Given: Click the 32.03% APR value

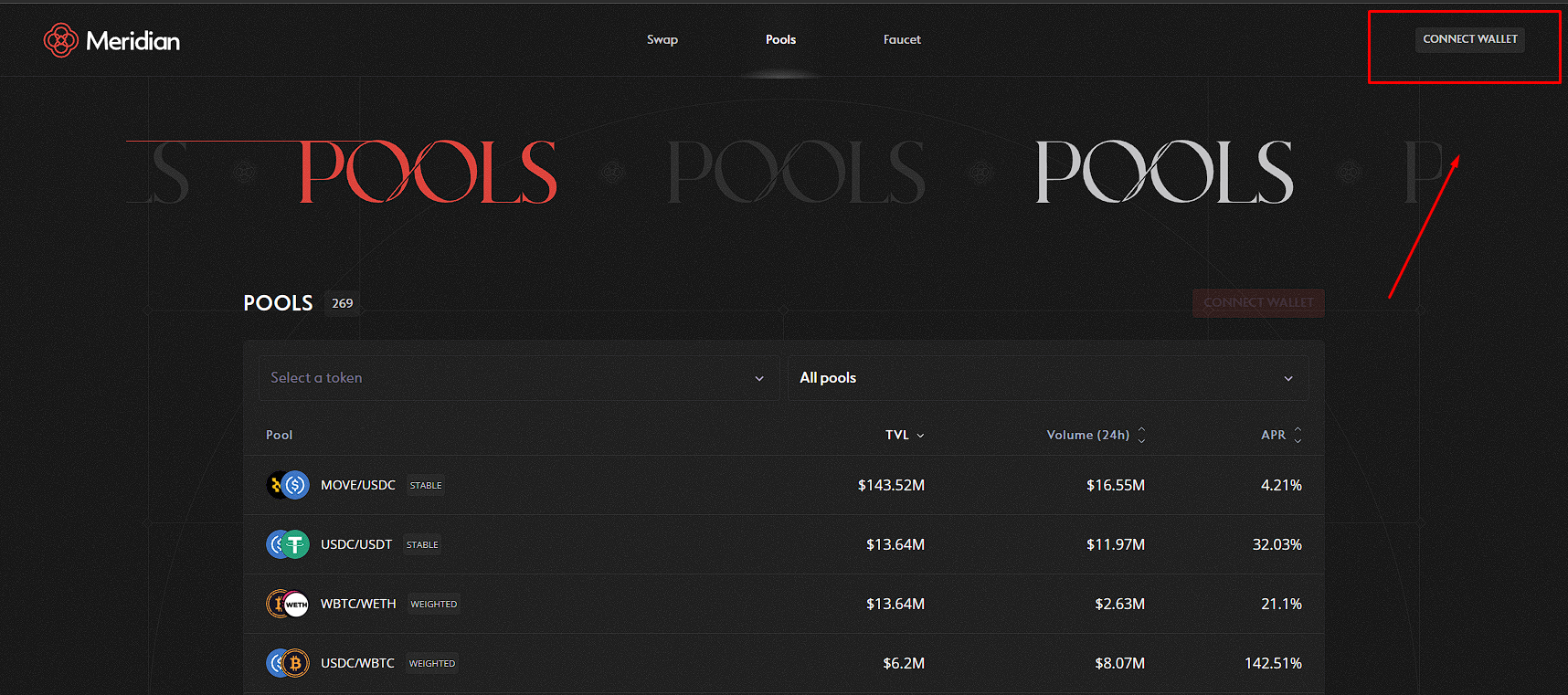Looking at the screenshot, I should point(1277,544).
